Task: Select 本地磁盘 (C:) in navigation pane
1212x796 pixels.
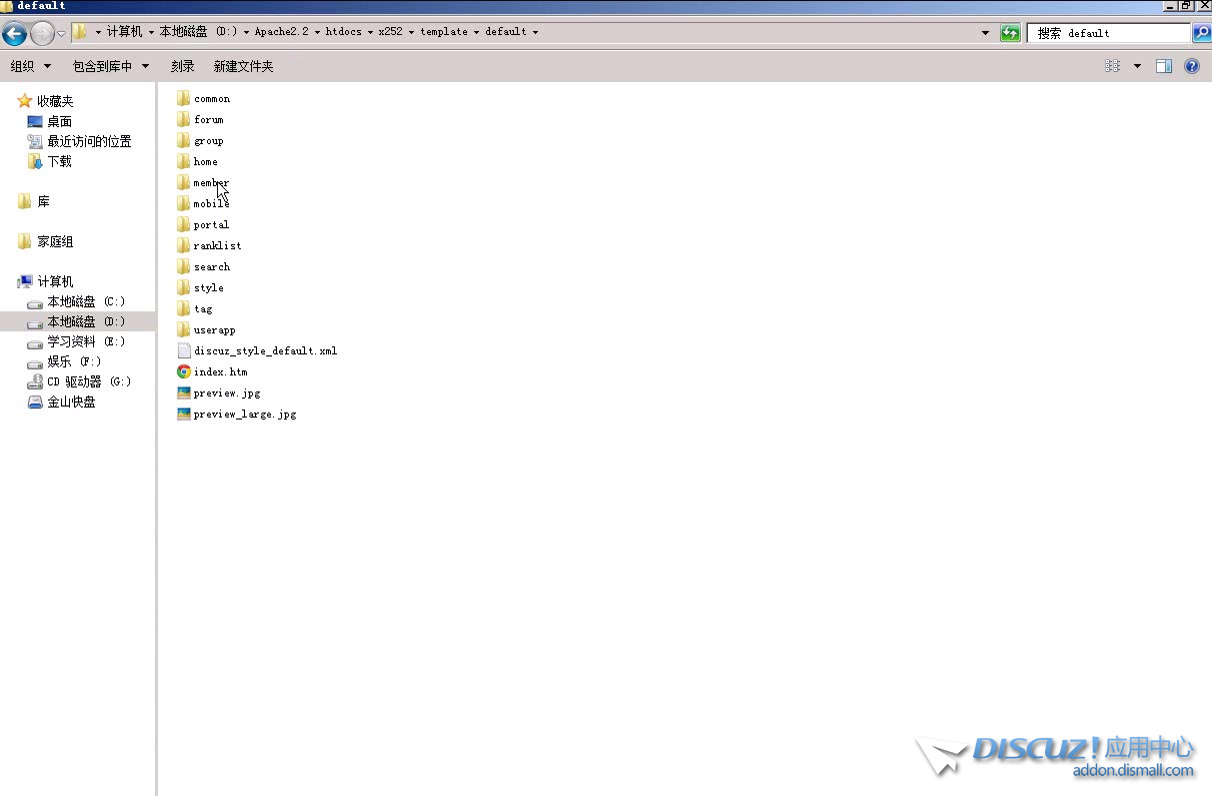Action: point(86,302)
